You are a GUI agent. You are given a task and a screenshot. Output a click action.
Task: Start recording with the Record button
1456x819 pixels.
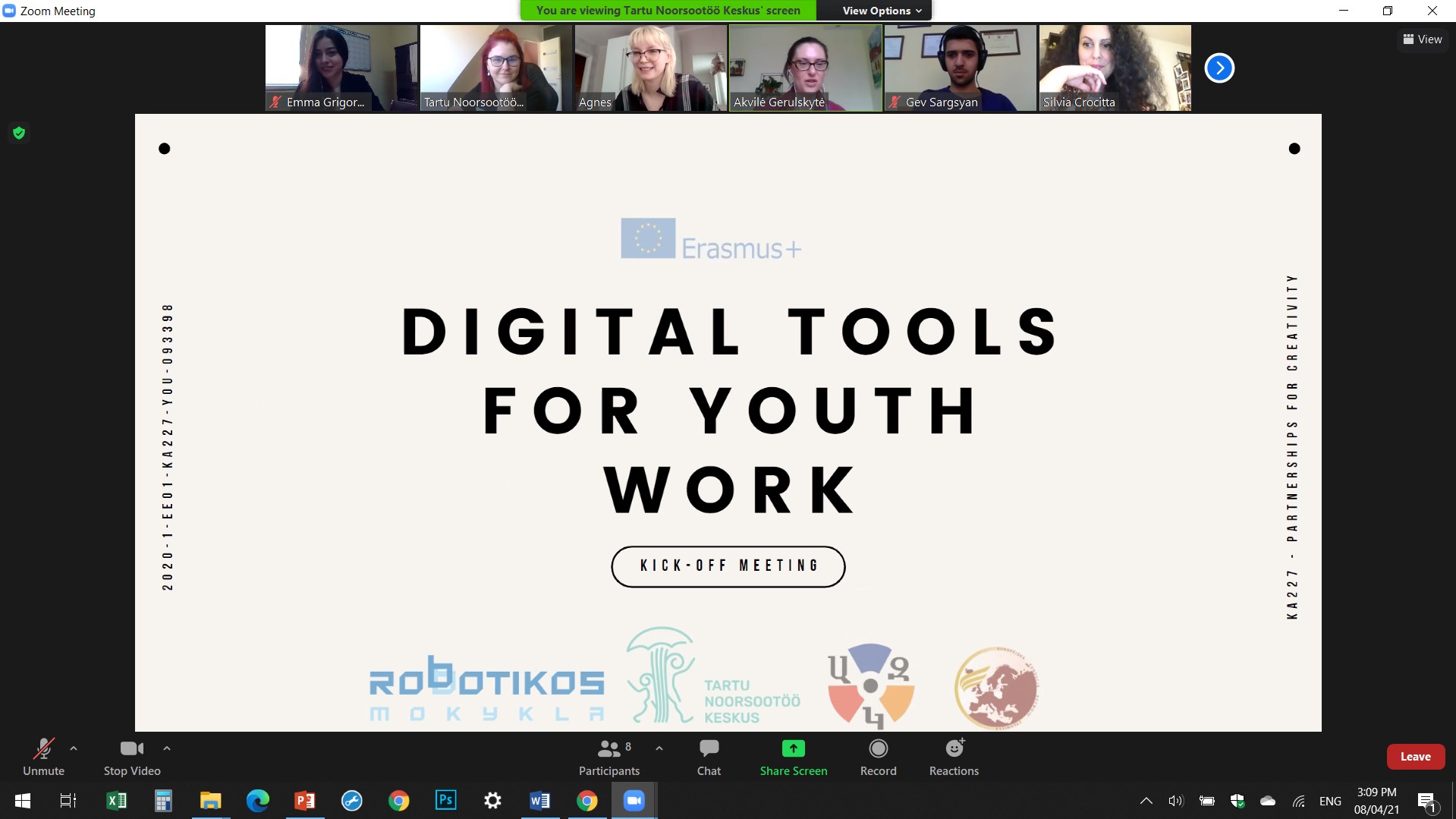click(x=878, y=757)
